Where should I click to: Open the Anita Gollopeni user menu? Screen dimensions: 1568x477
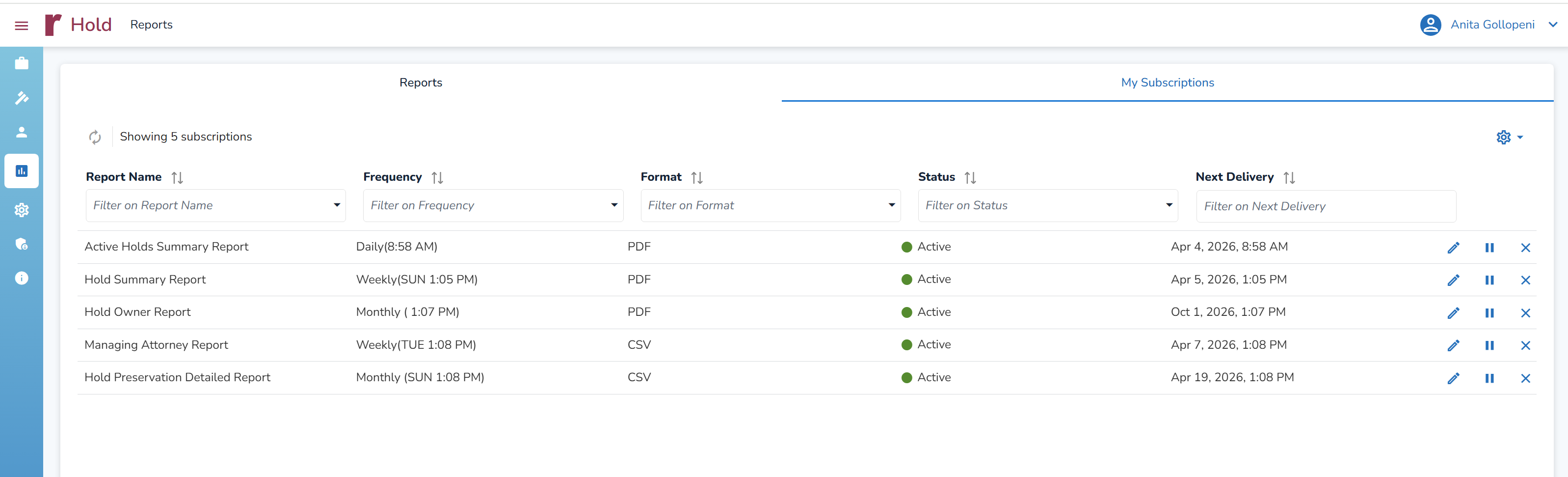1491,25
